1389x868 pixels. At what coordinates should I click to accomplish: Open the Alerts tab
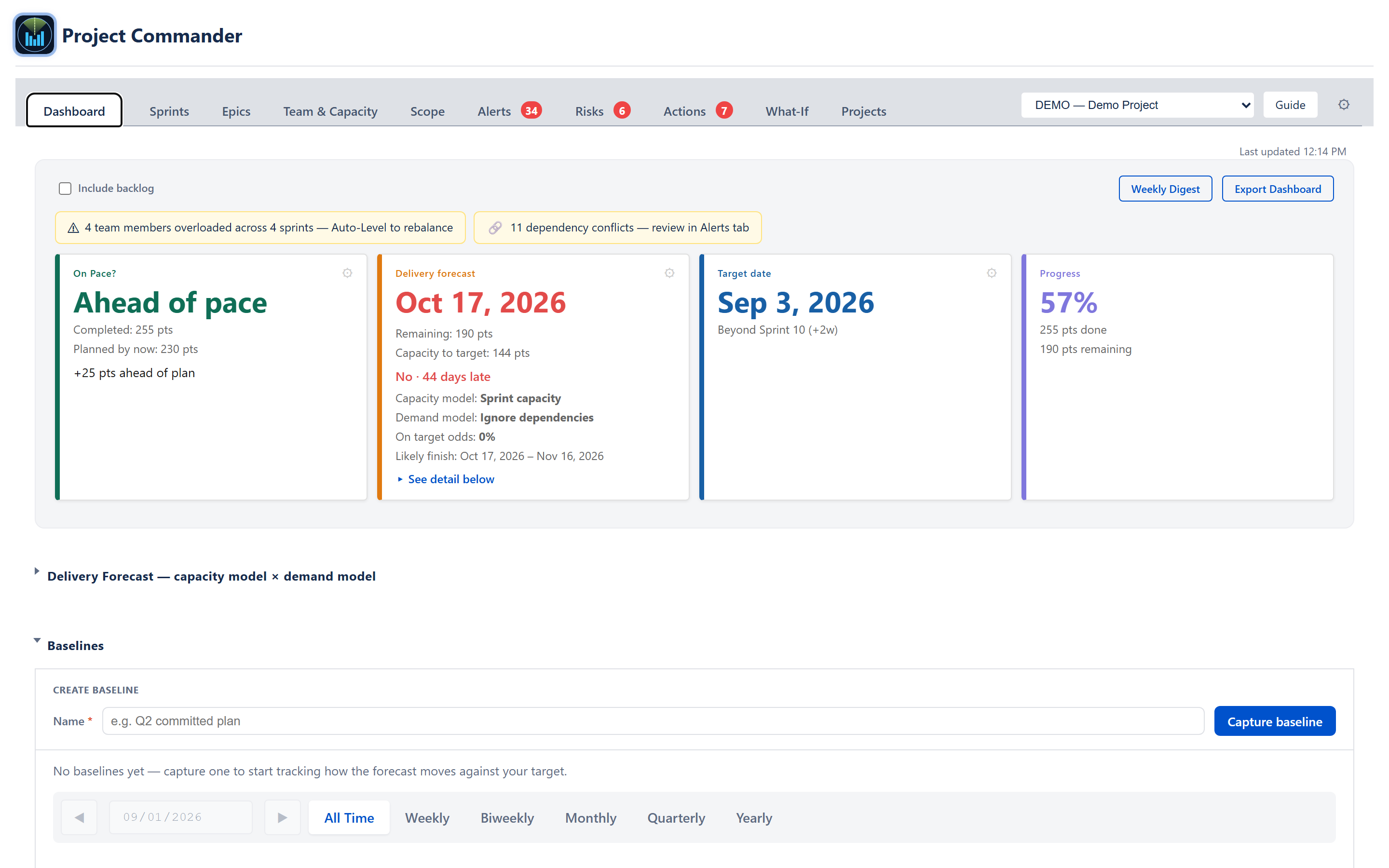coord(493,111)
